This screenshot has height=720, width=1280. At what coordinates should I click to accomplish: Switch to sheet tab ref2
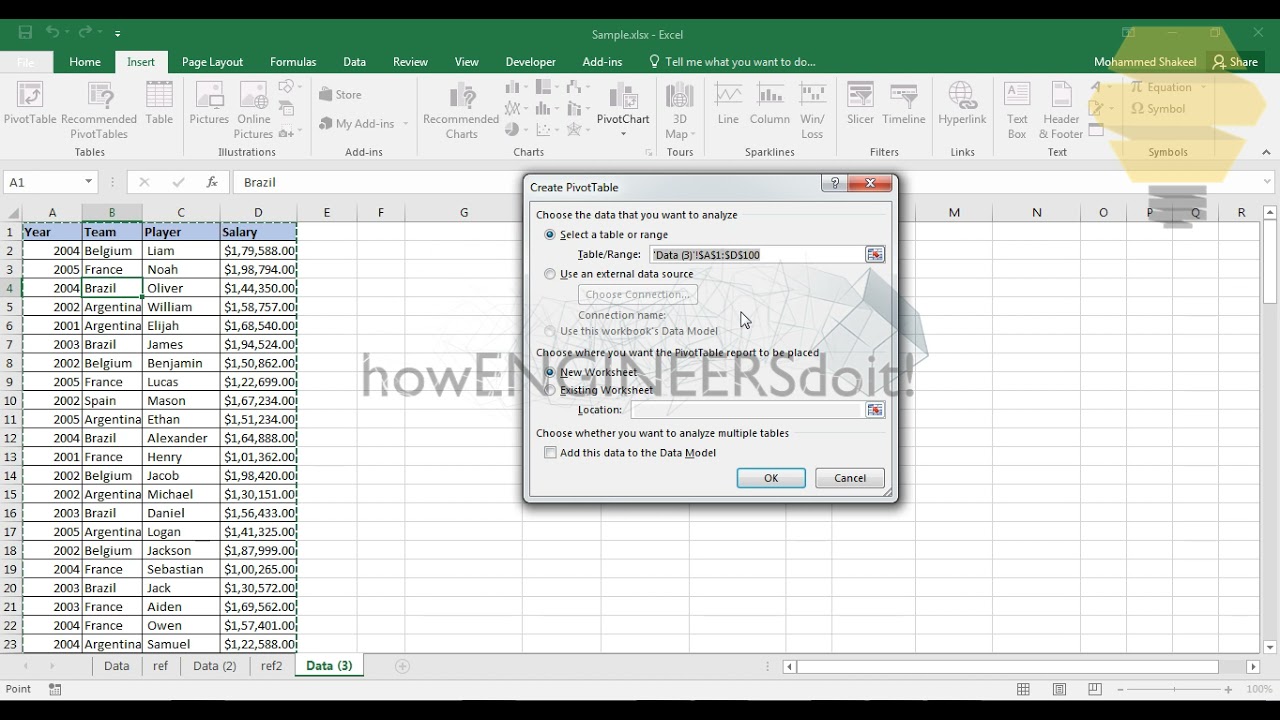coord(271,666)
